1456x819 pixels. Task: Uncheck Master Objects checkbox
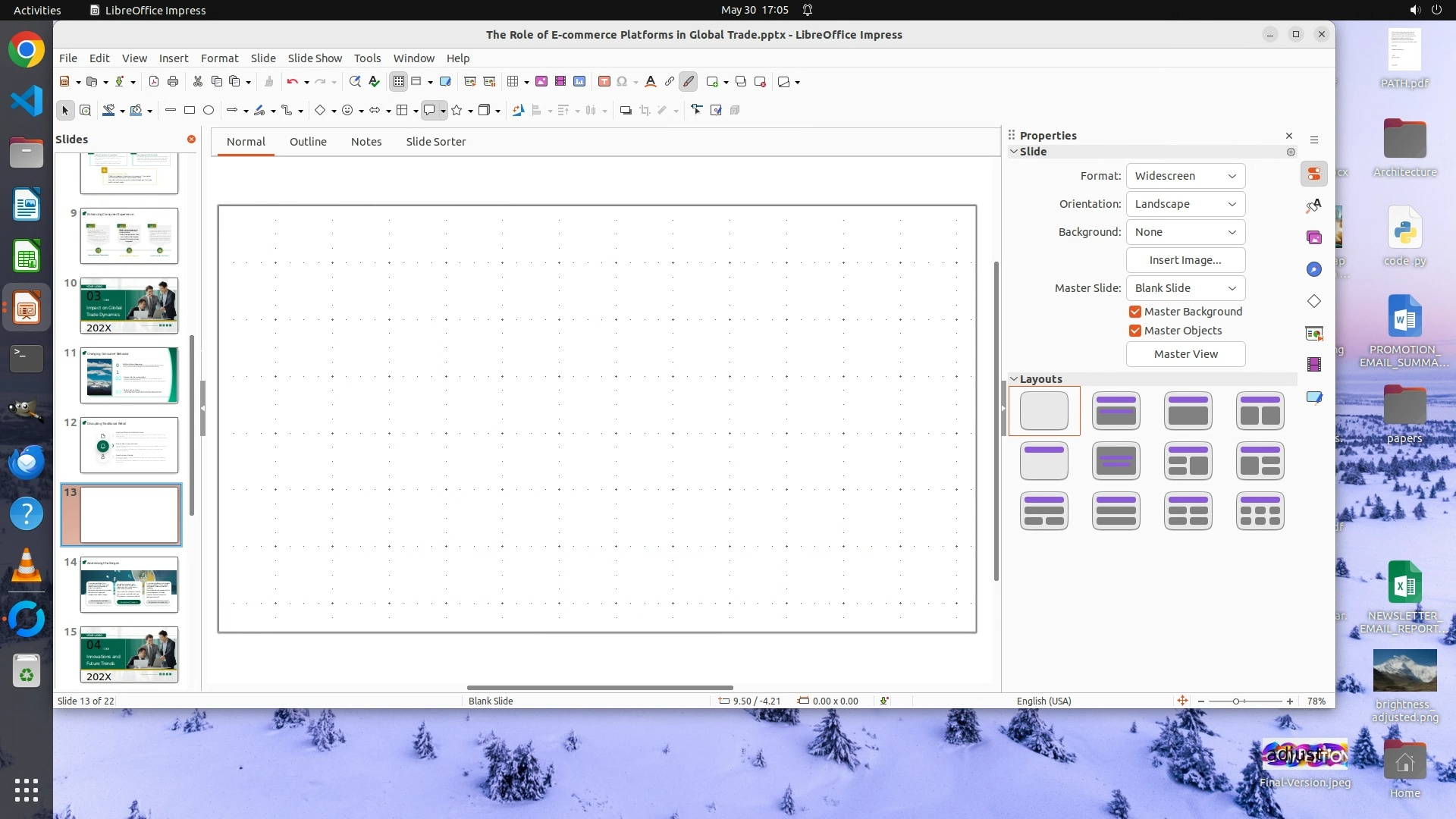(1135, 331)
